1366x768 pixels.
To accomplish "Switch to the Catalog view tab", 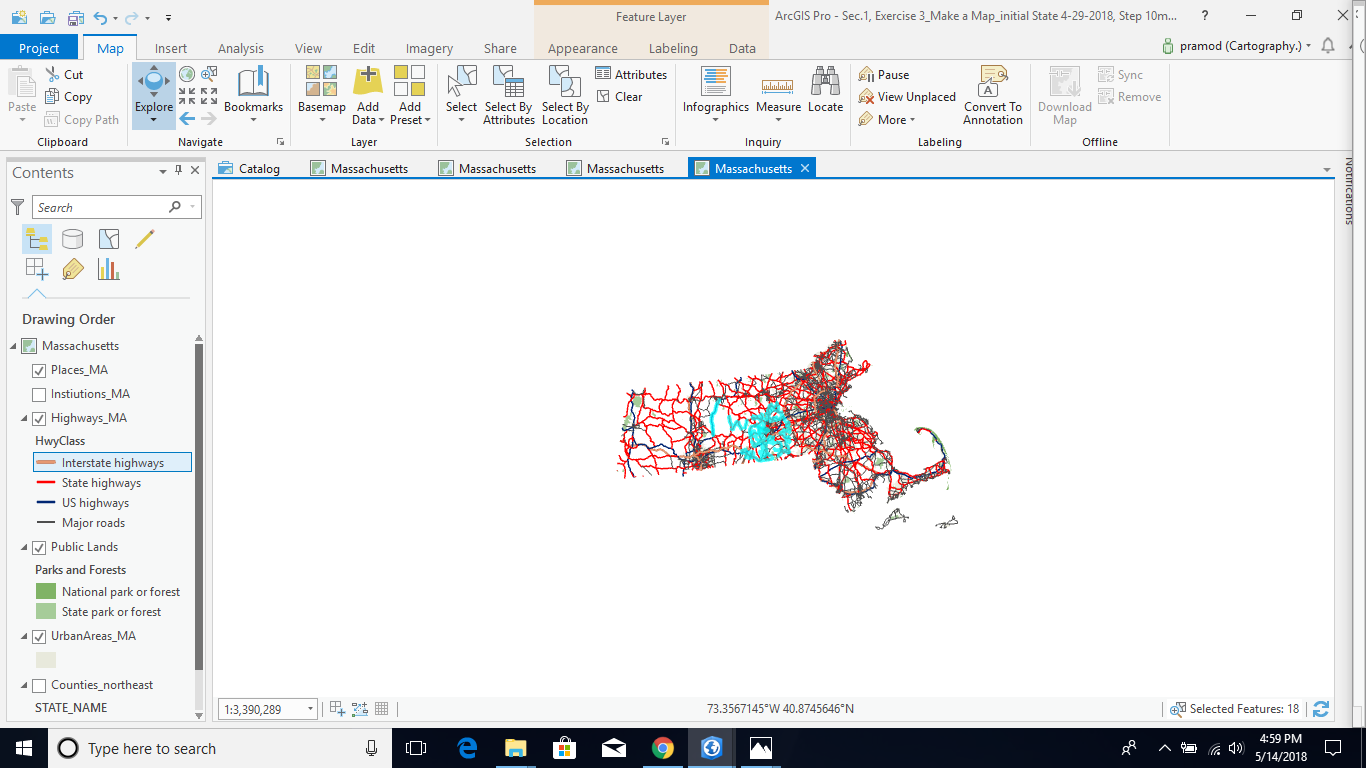I will (250, 168).
